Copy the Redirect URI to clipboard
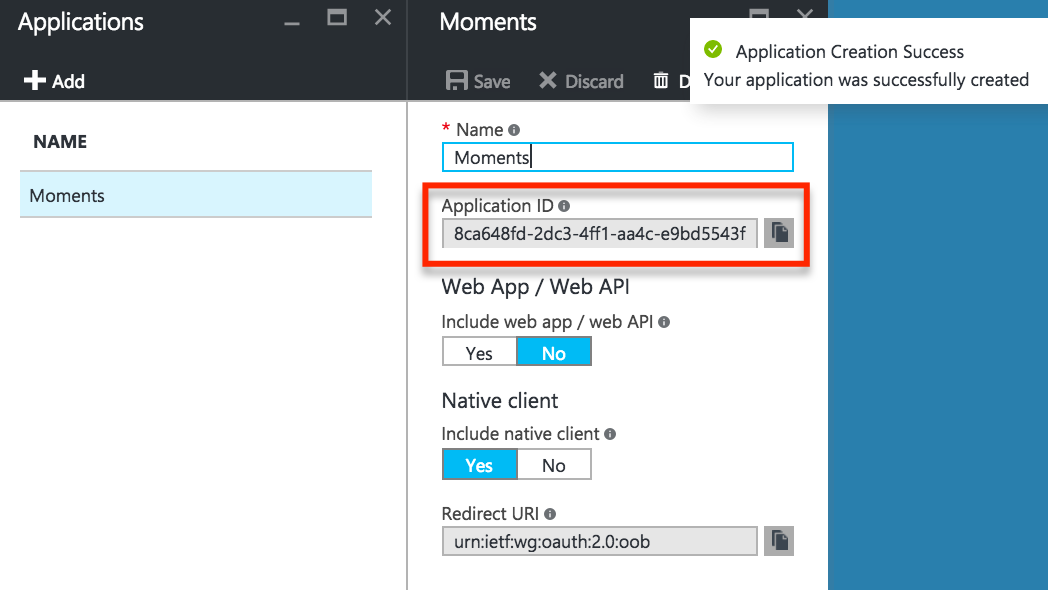Image resolution: width=1048 pixels, height=590 pixels. coord(779,541)
